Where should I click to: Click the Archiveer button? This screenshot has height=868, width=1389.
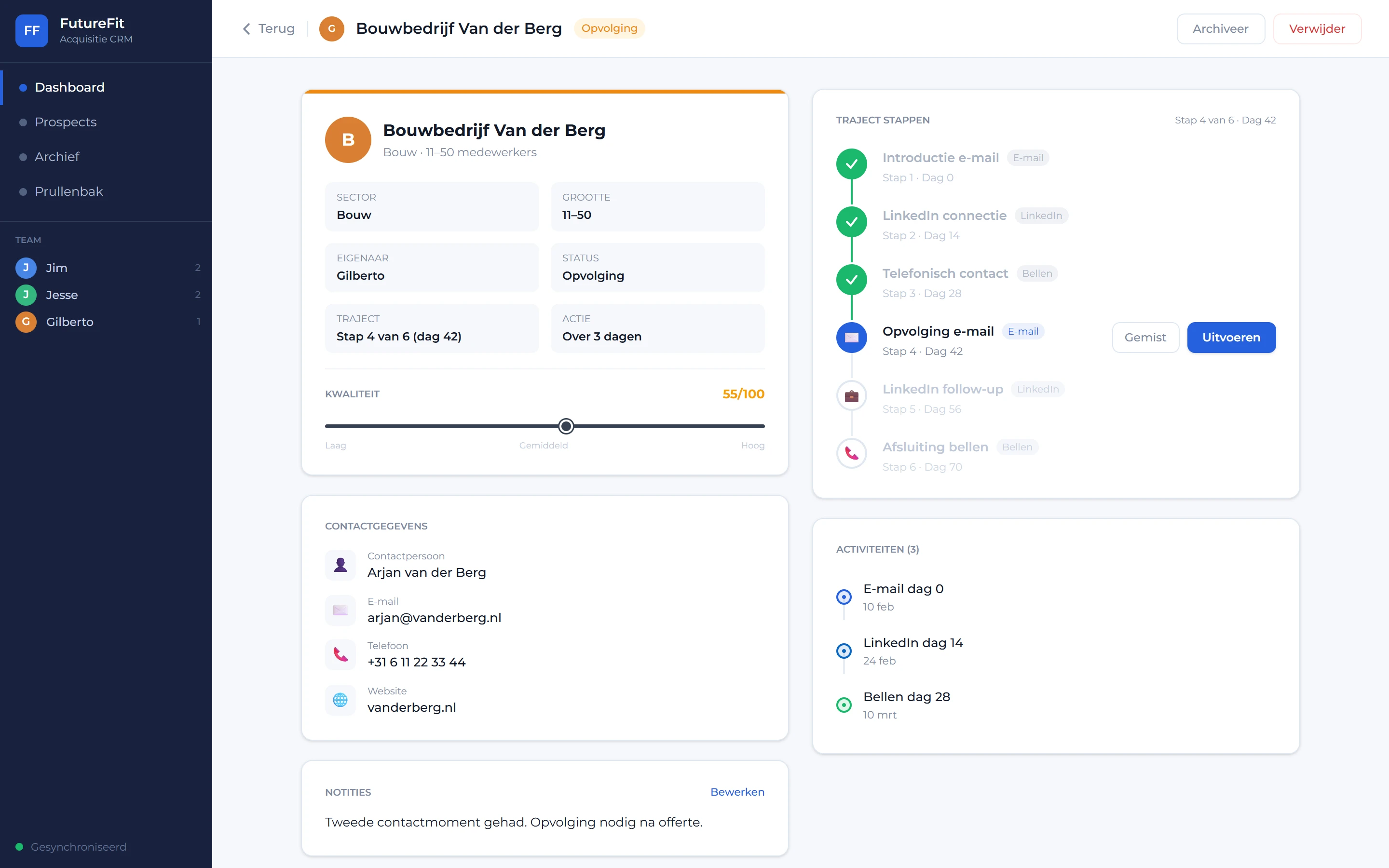1220,29
